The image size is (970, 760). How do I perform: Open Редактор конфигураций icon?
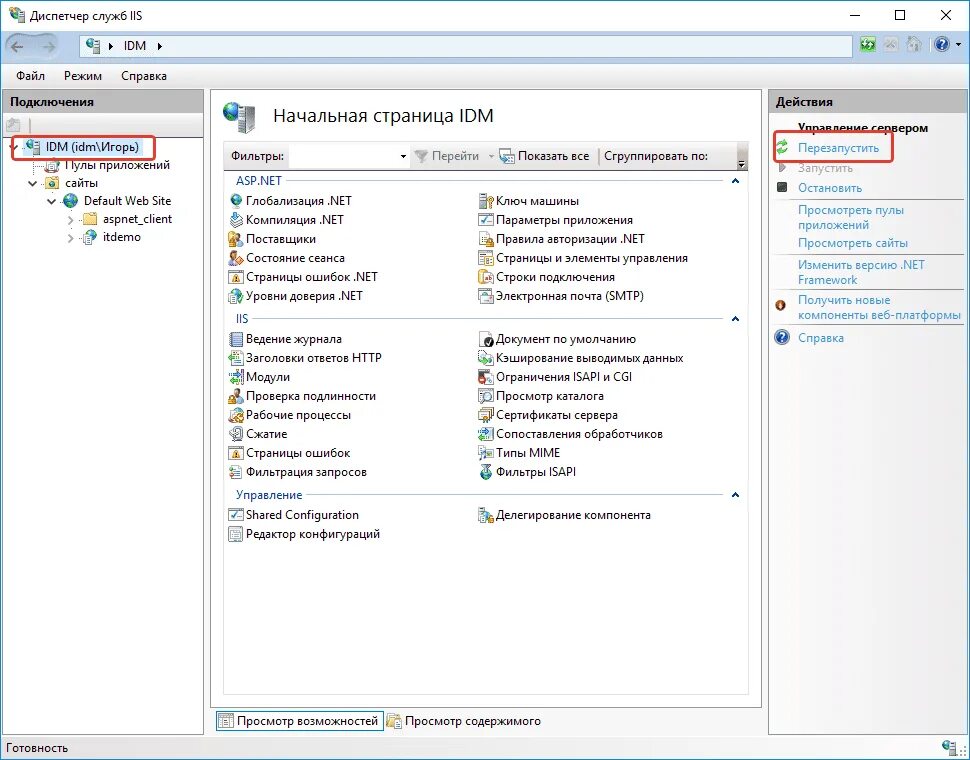(236, 534)
